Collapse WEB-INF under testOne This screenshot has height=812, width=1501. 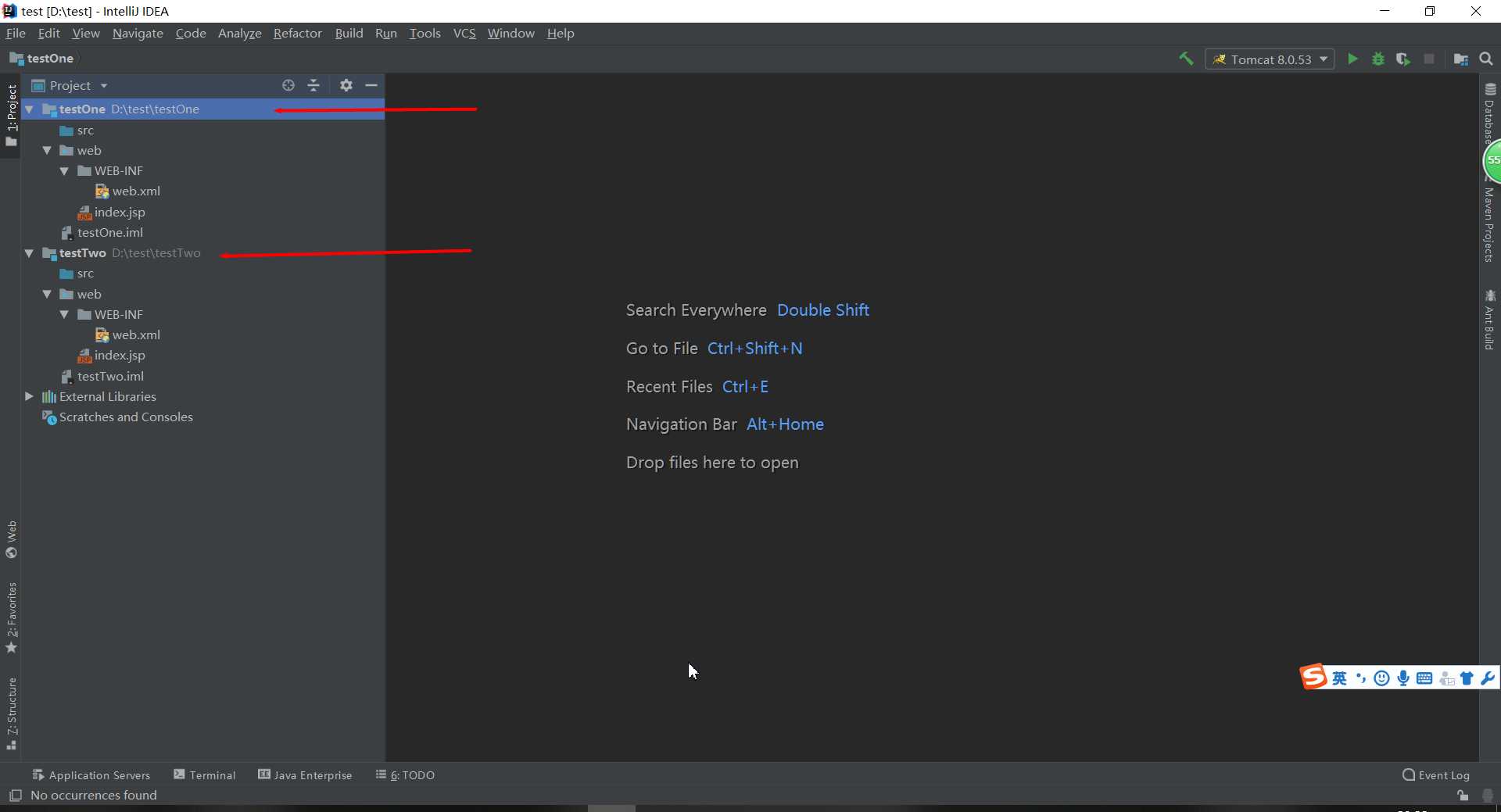click(65, 170)
